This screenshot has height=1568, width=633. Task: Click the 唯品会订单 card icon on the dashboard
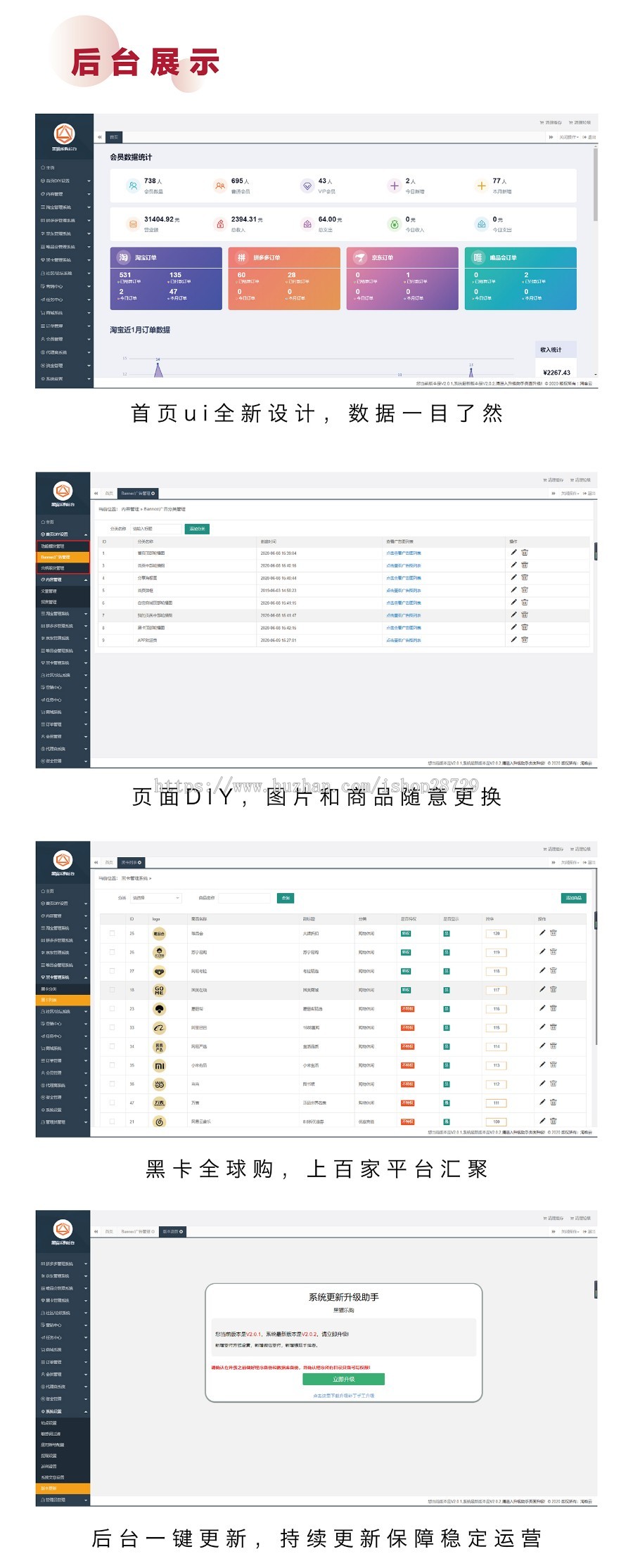(x=478, y=257)
